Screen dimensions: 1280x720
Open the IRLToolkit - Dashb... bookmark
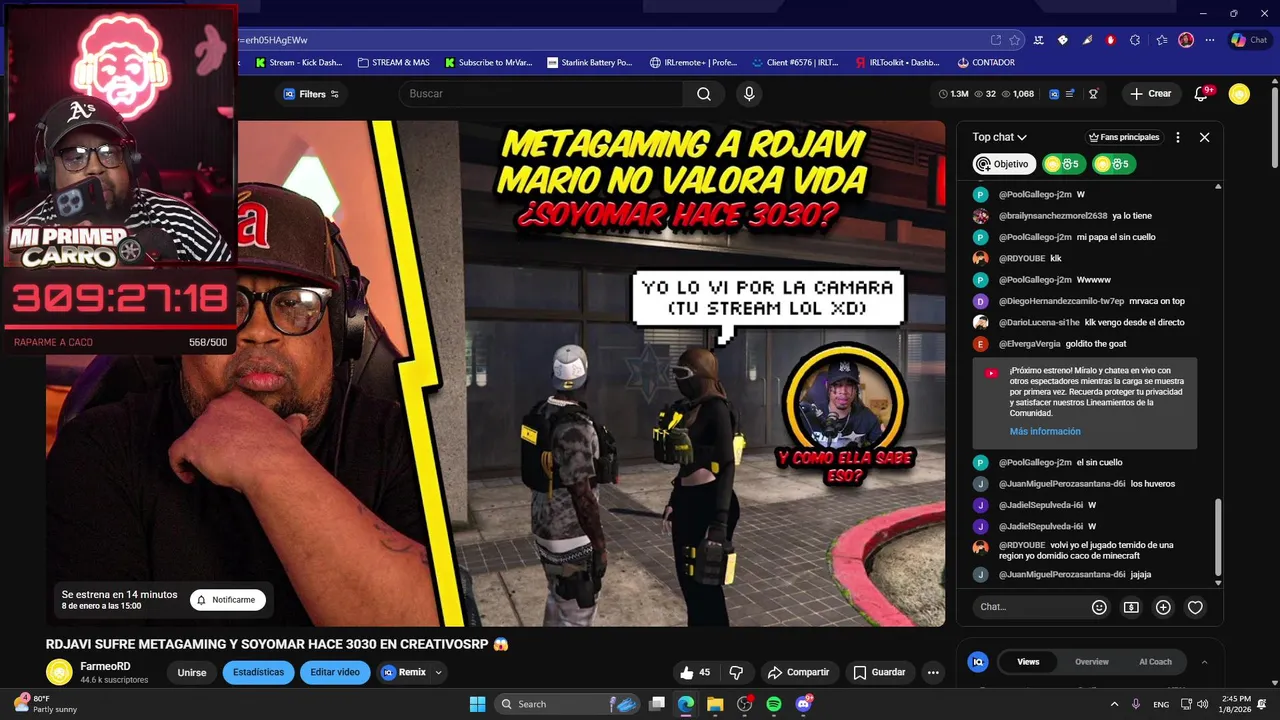(x=897, y=62)
